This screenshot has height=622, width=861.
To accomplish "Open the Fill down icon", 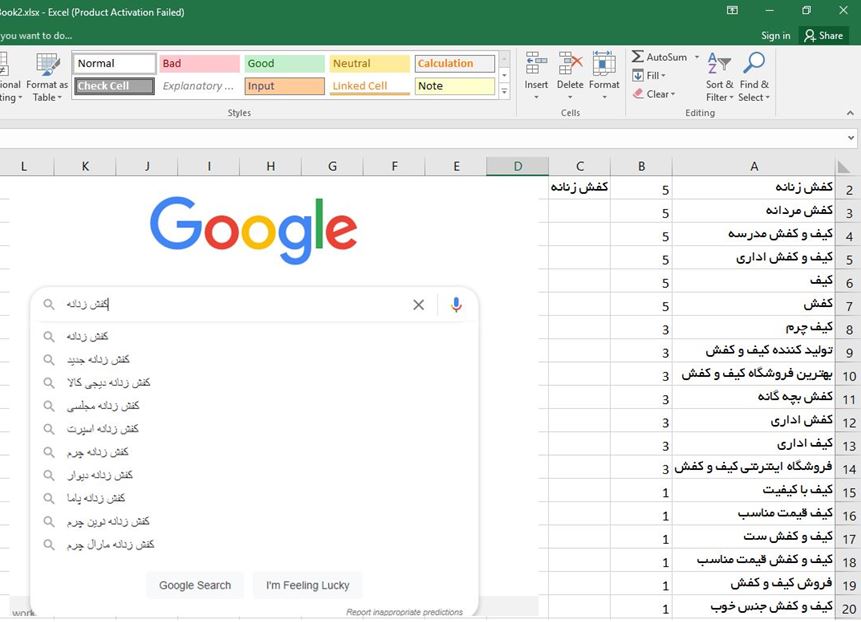I will pos(638,75).
